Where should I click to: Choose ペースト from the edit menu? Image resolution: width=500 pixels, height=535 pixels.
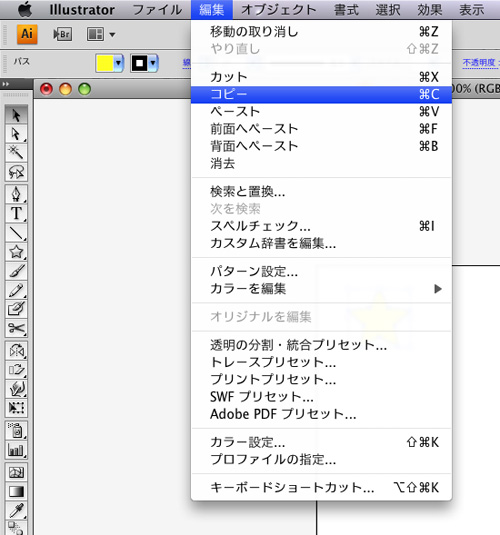322,112
